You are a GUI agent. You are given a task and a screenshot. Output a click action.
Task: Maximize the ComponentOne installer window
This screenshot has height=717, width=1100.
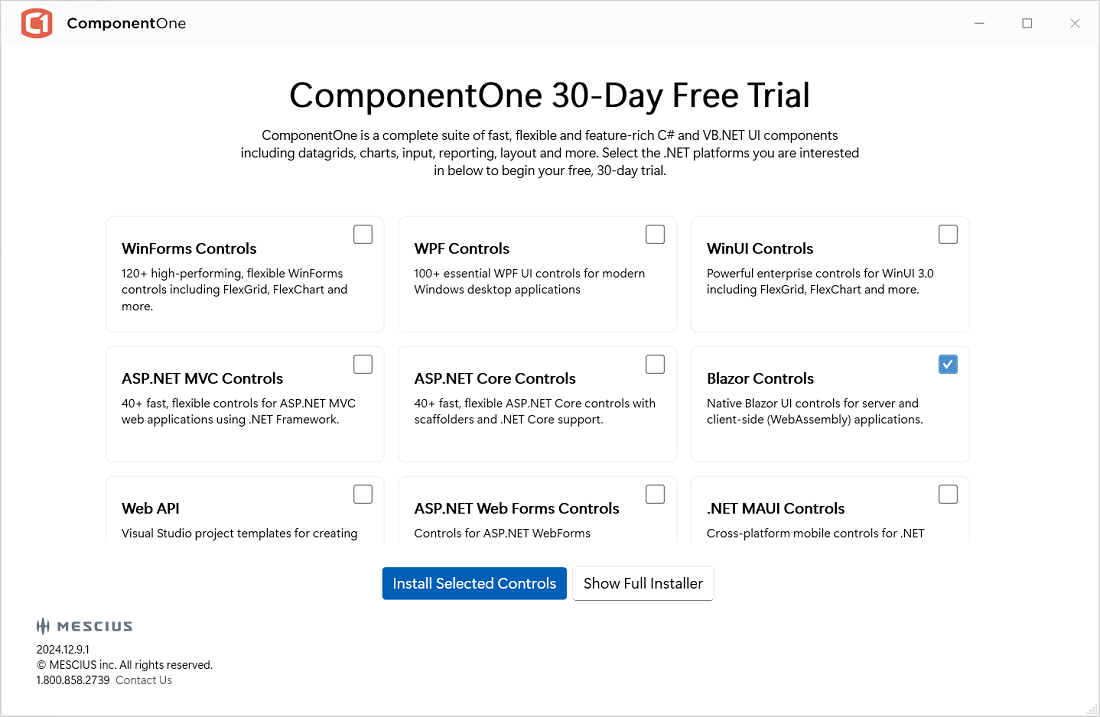coord(1027,23)
